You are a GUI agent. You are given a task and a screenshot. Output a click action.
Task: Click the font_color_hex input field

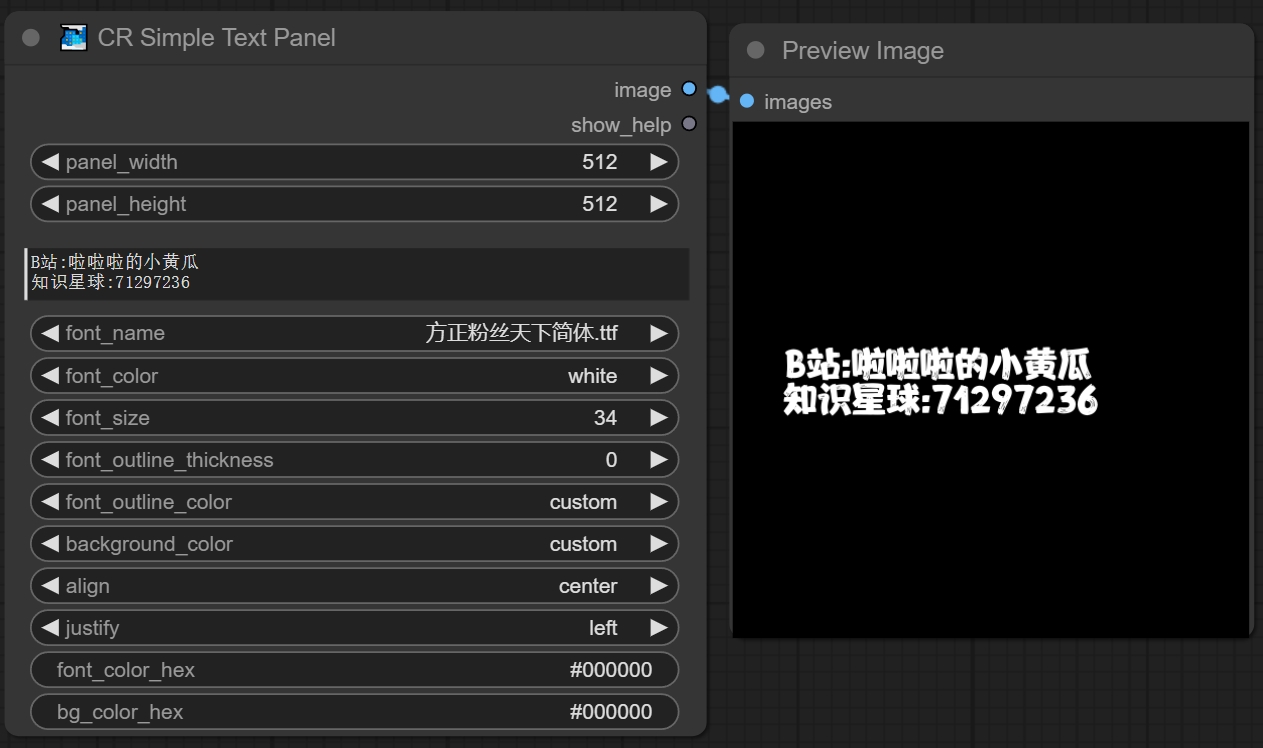(354, 670)
